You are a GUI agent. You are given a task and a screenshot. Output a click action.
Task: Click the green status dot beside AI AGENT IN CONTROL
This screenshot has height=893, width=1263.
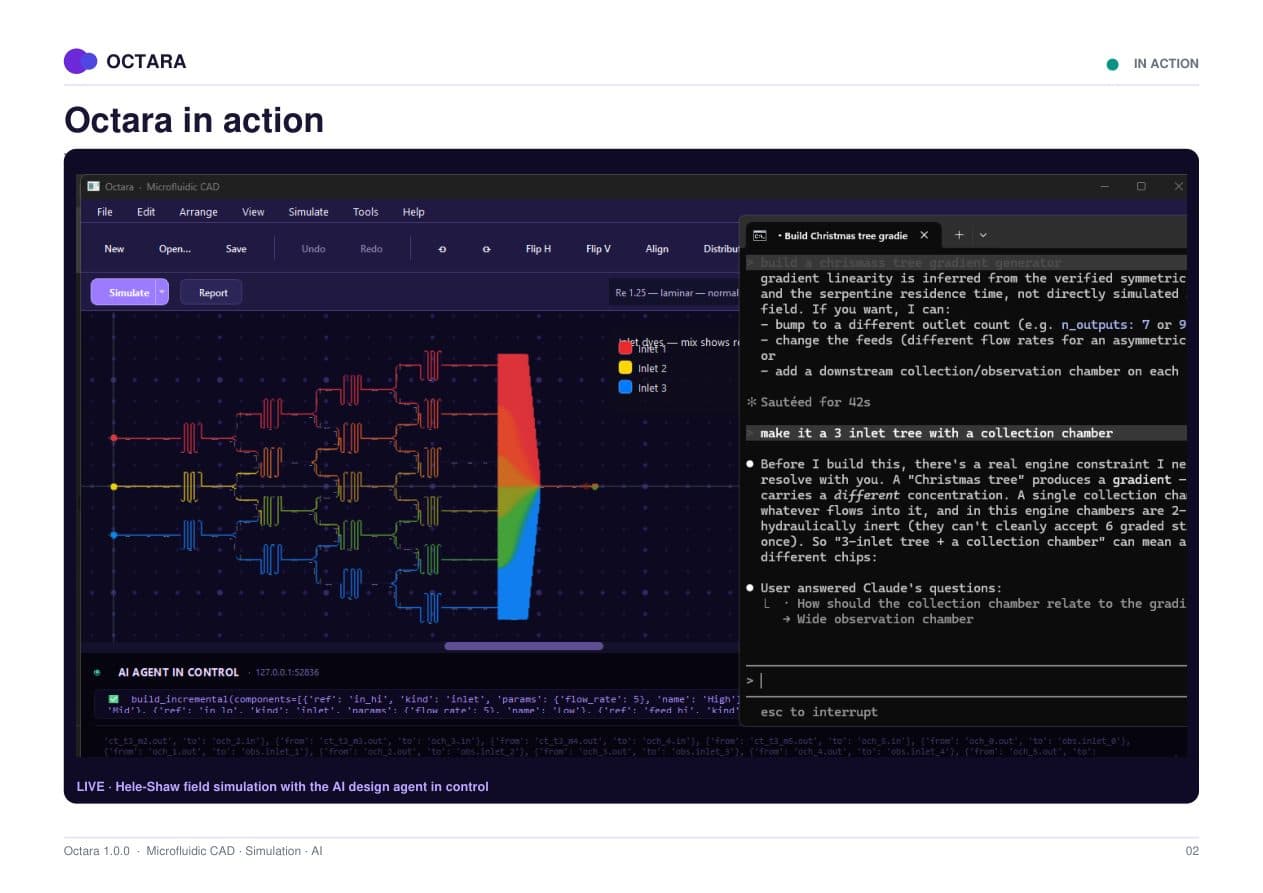click(97, 672)
